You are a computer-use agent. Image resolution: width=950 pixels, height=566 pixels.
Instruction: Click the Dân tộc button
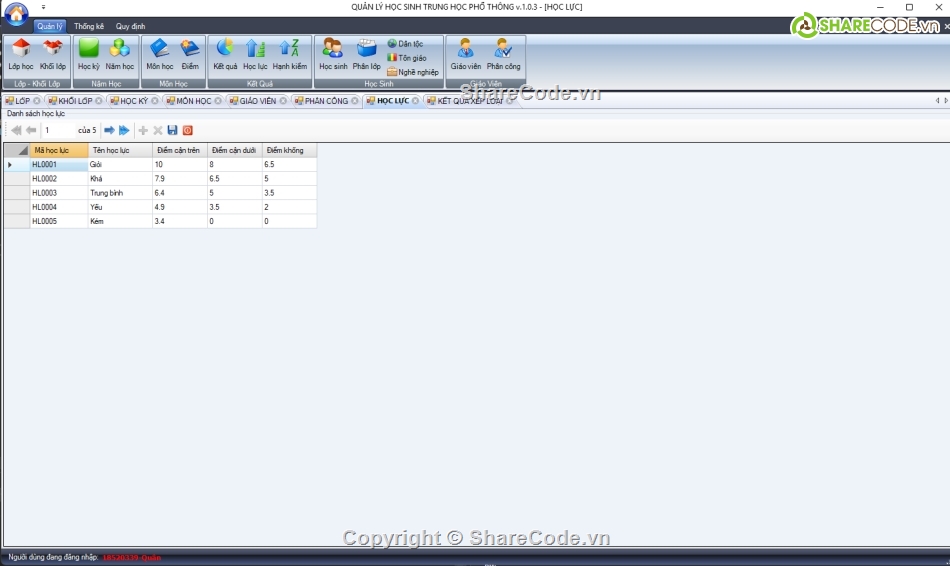(x=406, y=44)
